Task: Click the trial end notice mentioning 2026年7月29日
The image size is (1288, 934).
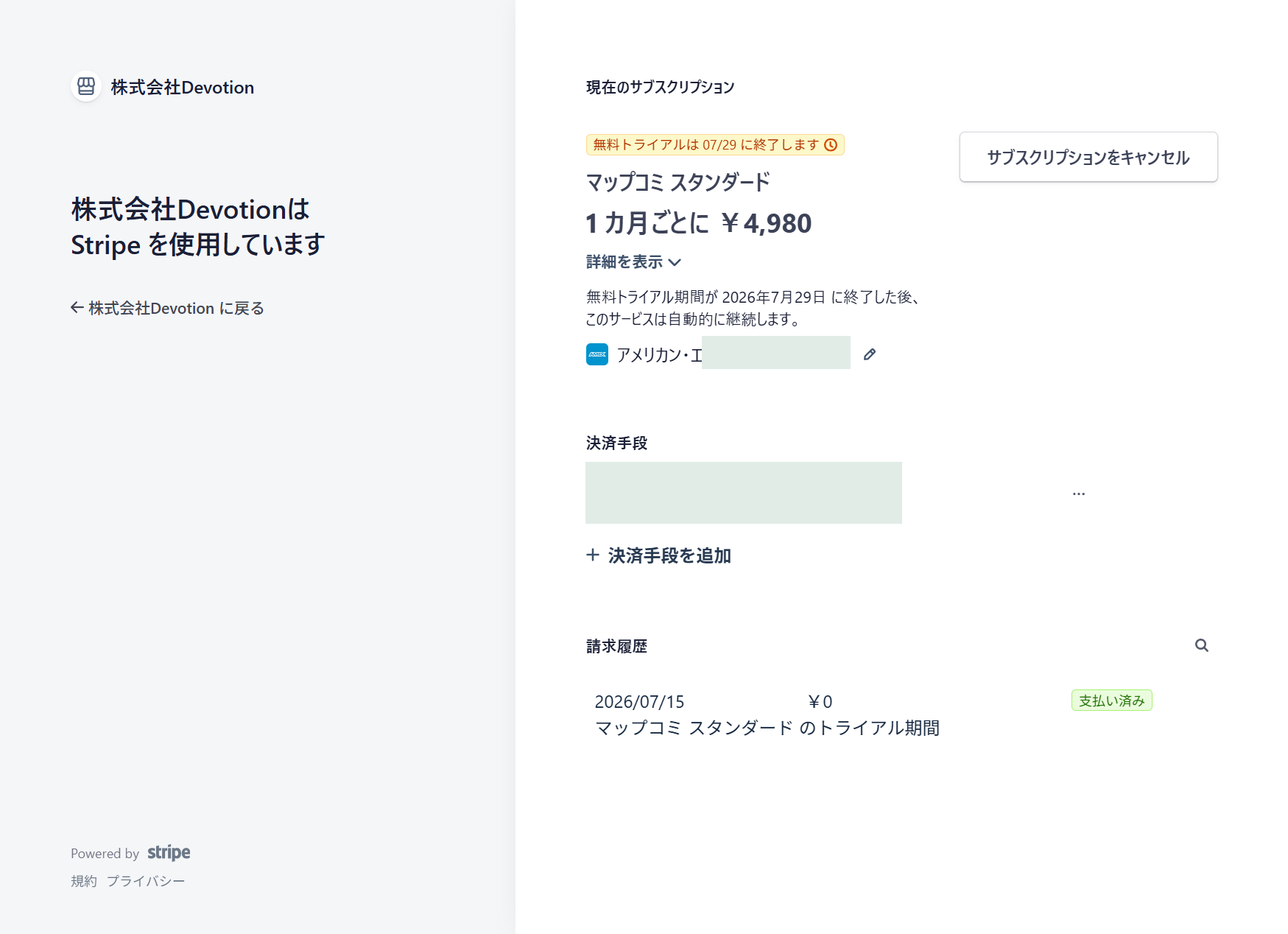Action: click(753, 308)
